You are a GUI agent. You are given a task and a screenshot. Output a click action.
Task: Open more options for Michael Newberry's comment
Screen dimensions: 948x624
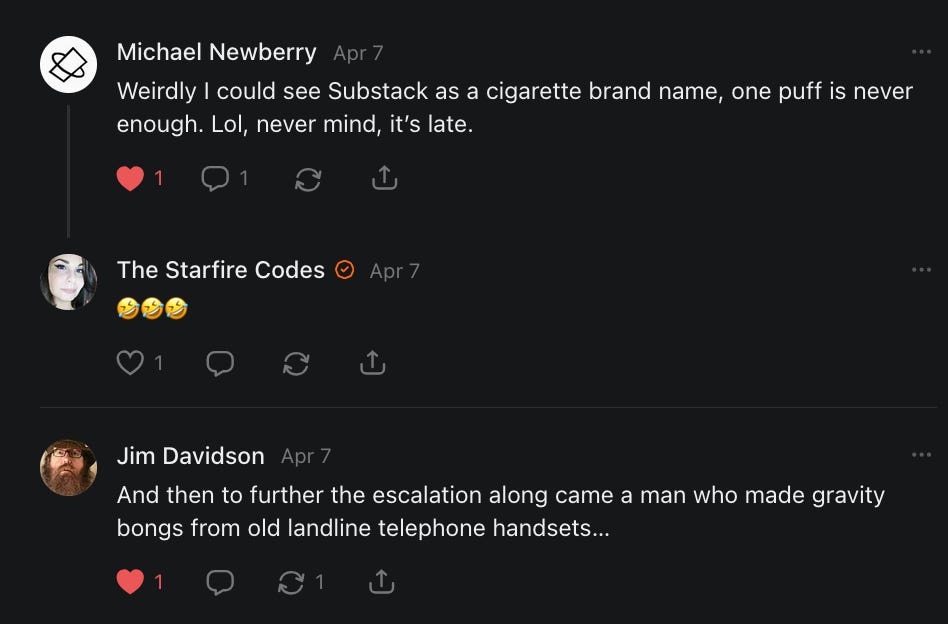921,52
